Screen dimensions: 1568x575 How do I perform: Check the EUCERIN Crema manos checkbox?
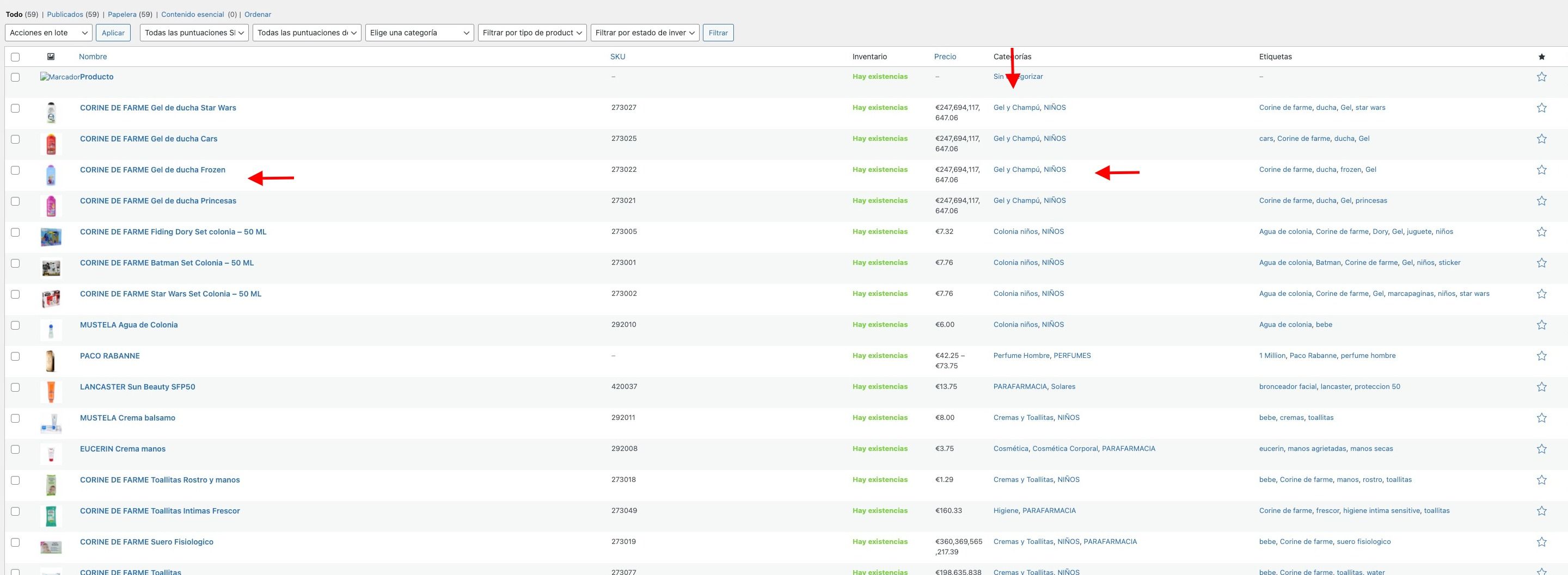pyautogui.click(x=15, y=450)
